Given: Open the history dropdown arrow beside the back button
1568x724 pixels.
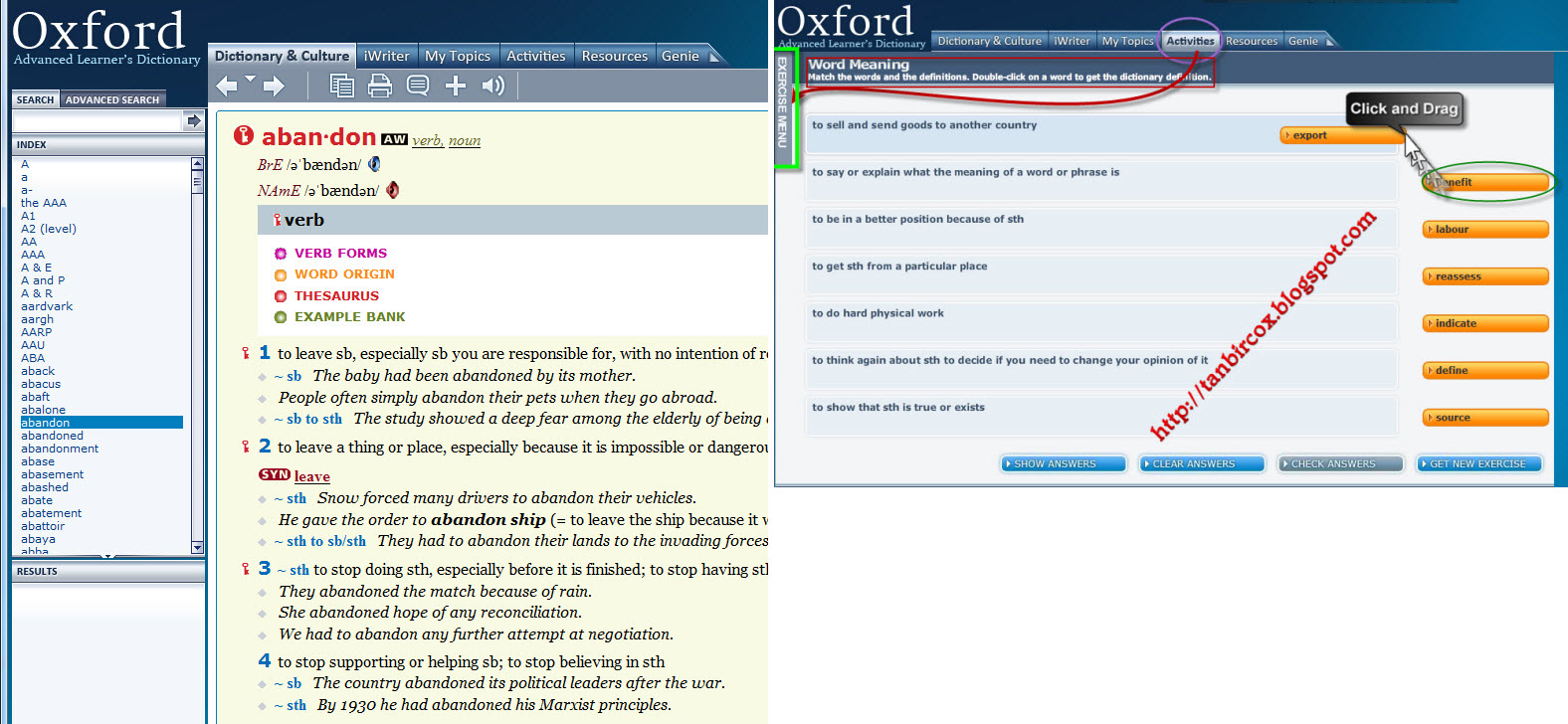Looking at the screenshot, I should pyautogui.click(x=250, y=79).
